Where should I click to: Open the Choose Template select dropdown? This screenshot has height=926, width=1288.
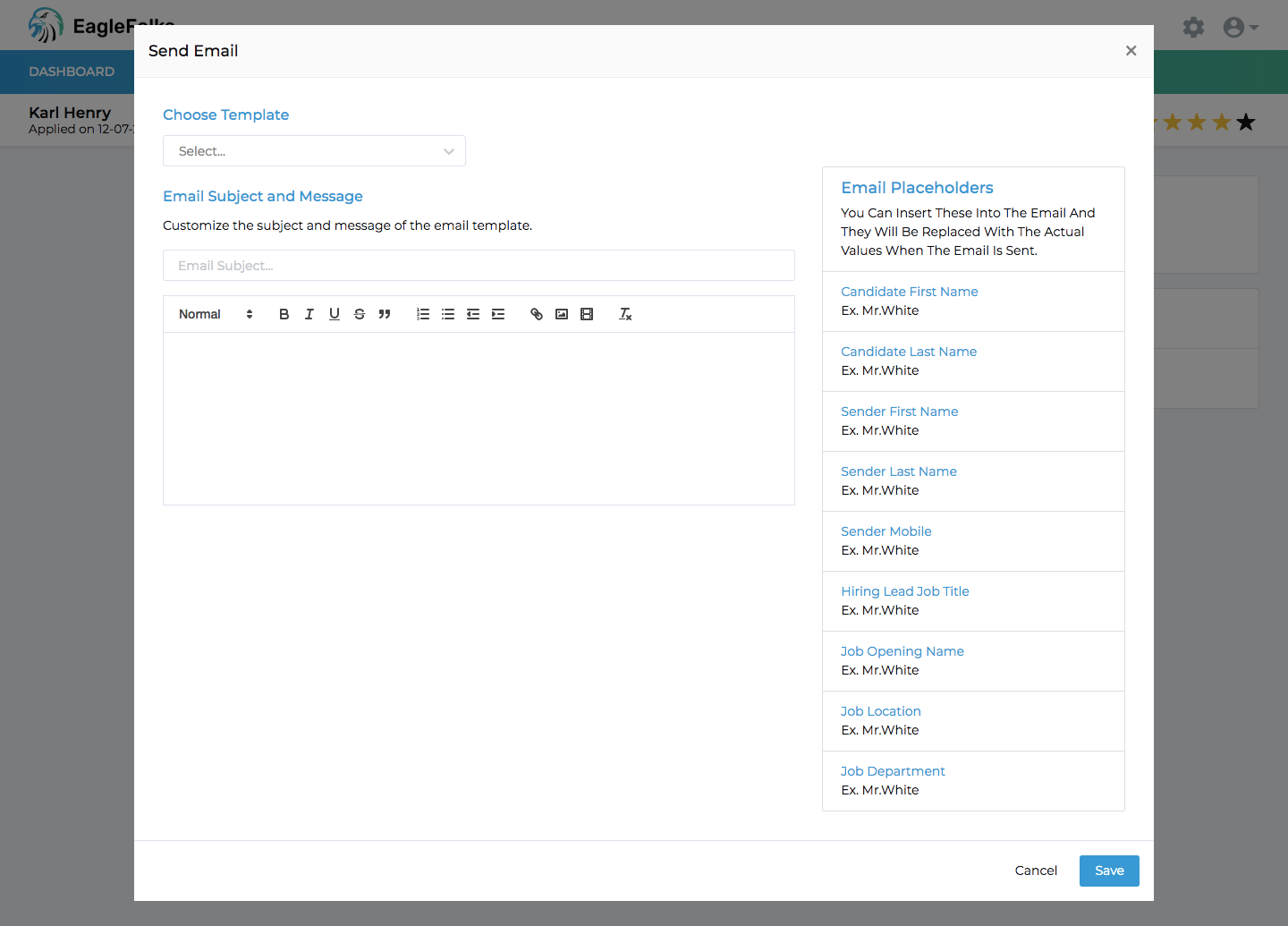tap(314, 151)
